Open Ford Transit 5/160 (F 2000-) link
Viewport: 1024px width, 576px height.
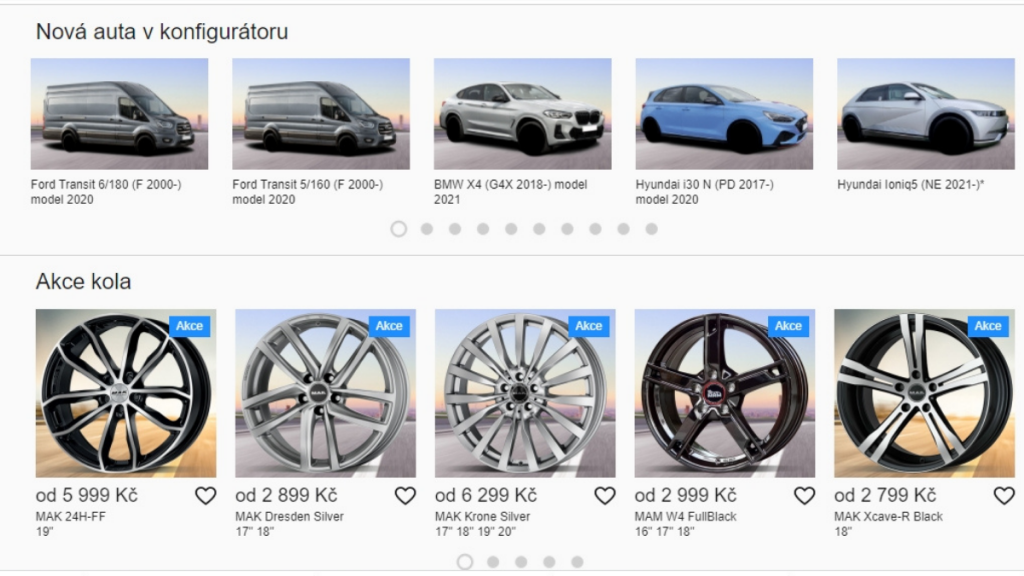(x=308, y=192)
